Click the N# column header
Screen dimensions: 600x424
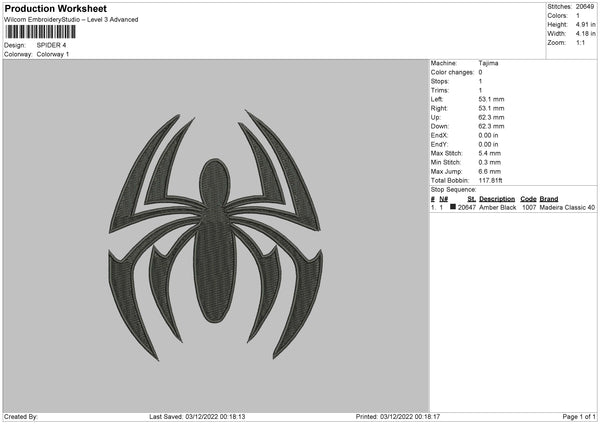pyautogui.click(x=443, y=199)
